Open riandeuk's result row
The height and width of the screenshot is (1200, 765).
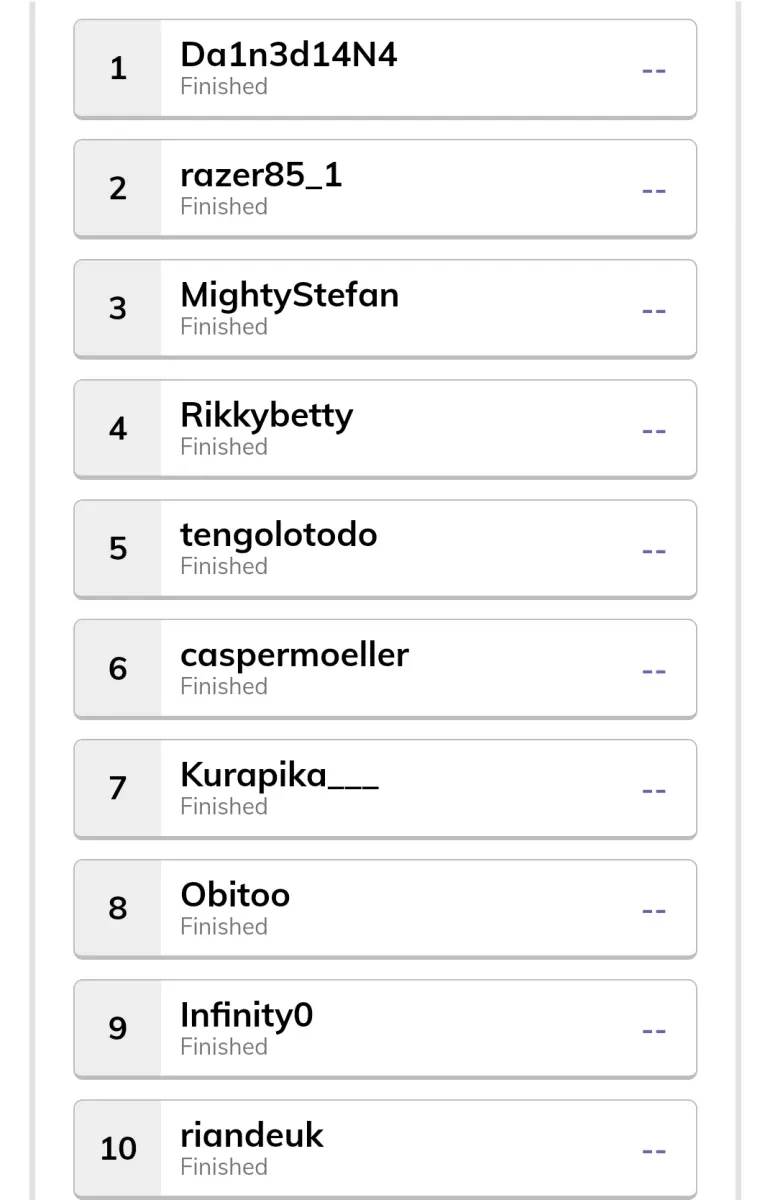385,1149
